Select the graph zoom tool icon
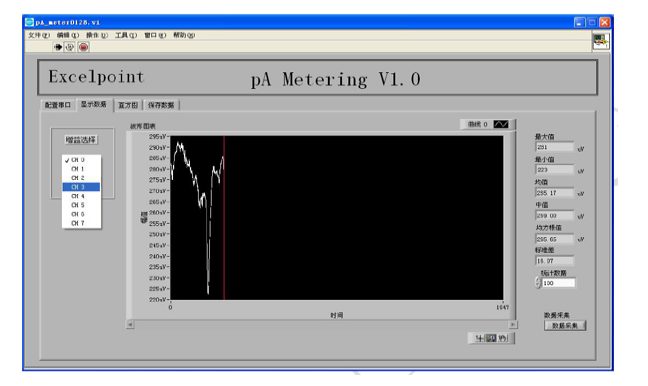Viewport: 648px width, 386px height. 491,338
